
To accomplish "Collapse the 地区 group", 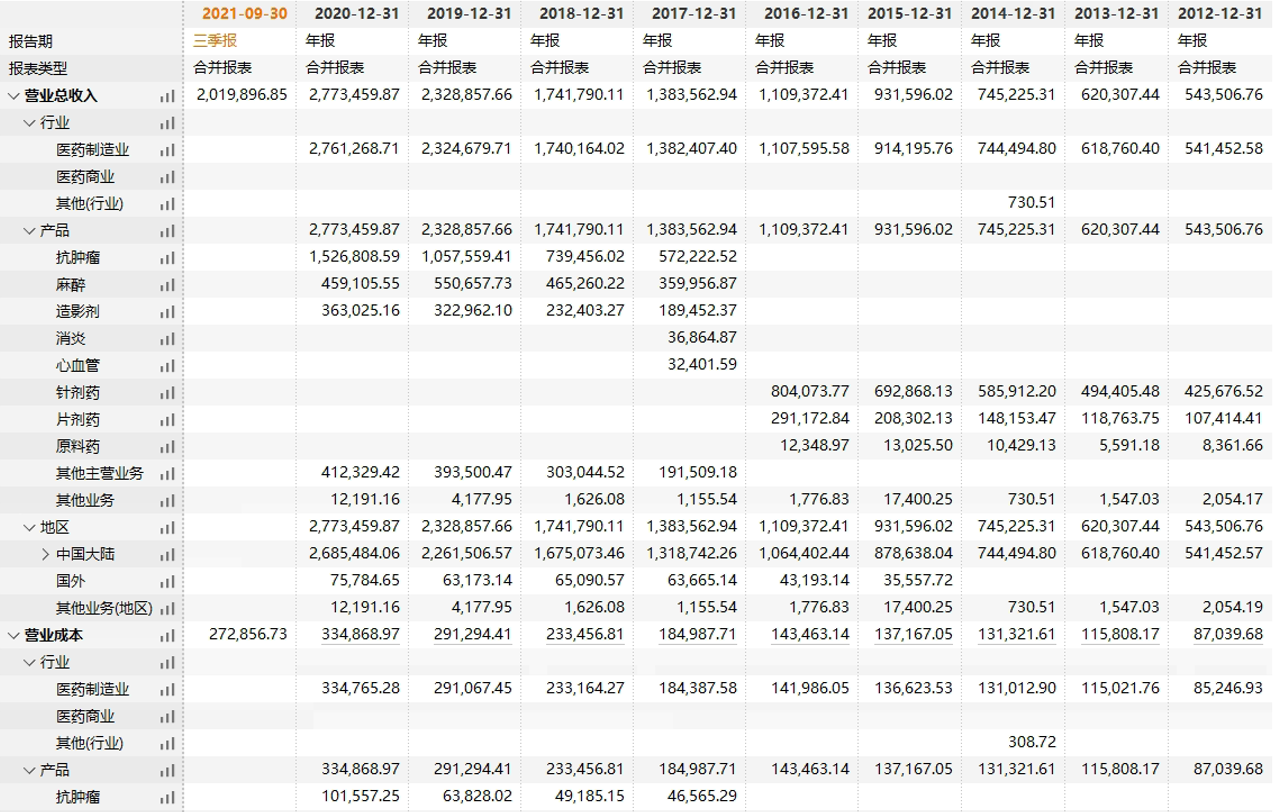I will point(30,528).
